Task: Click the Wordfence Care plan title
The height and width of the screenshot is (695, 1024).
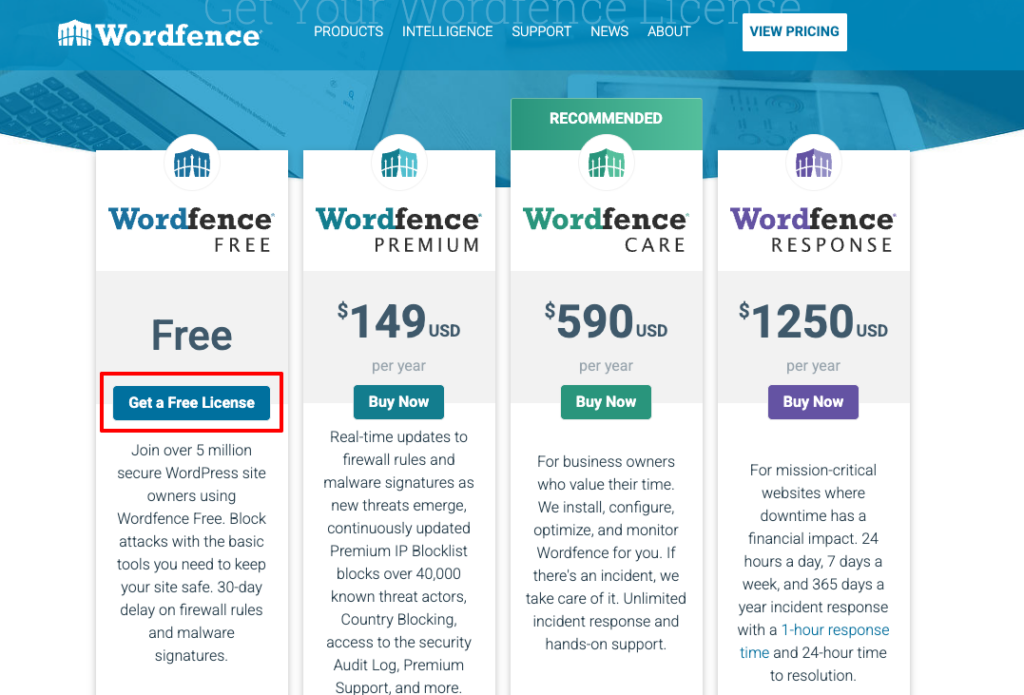Action: 605,229
